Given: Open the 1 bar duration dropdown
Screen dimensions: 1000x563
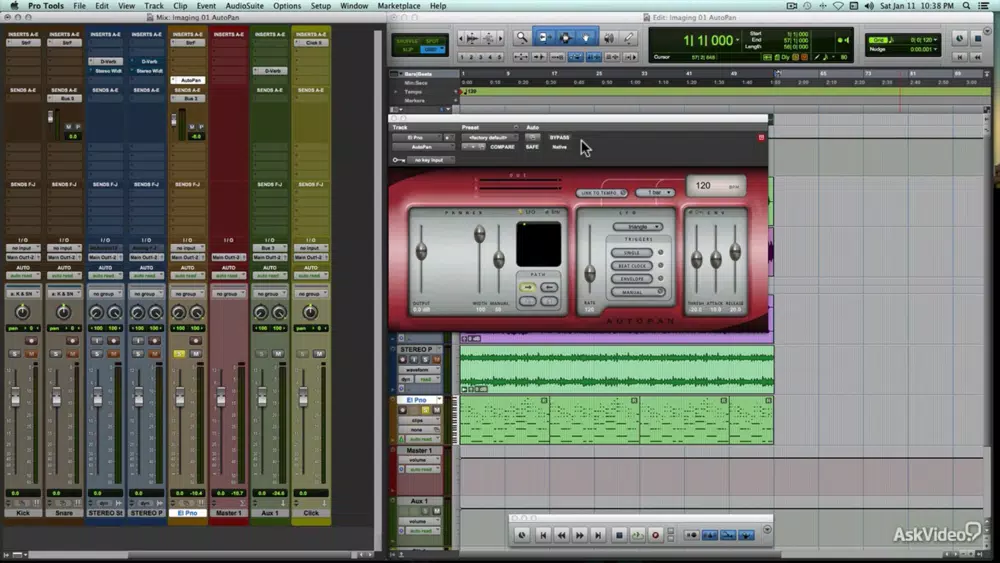Looking at the screenshot, I should point(655,193).
